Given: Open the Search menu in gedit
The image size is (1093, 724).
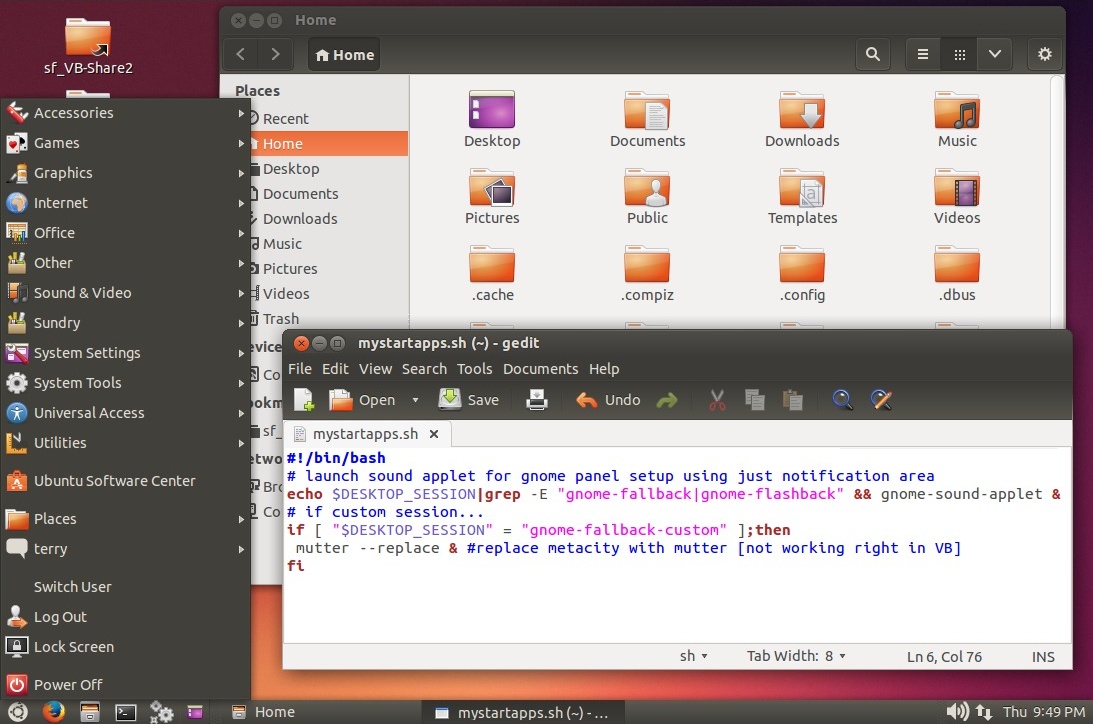Looking at the screenshot, I should tap(424, 369).
